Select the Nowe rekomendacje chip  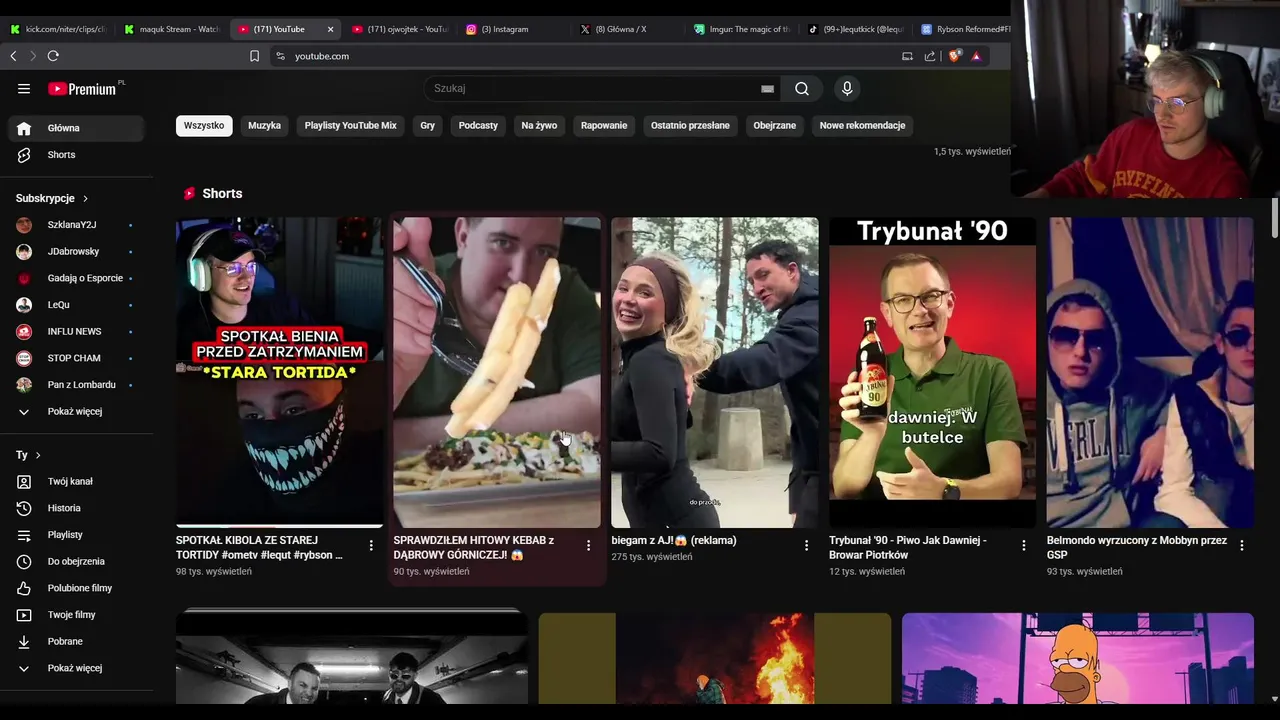point(862,126)
